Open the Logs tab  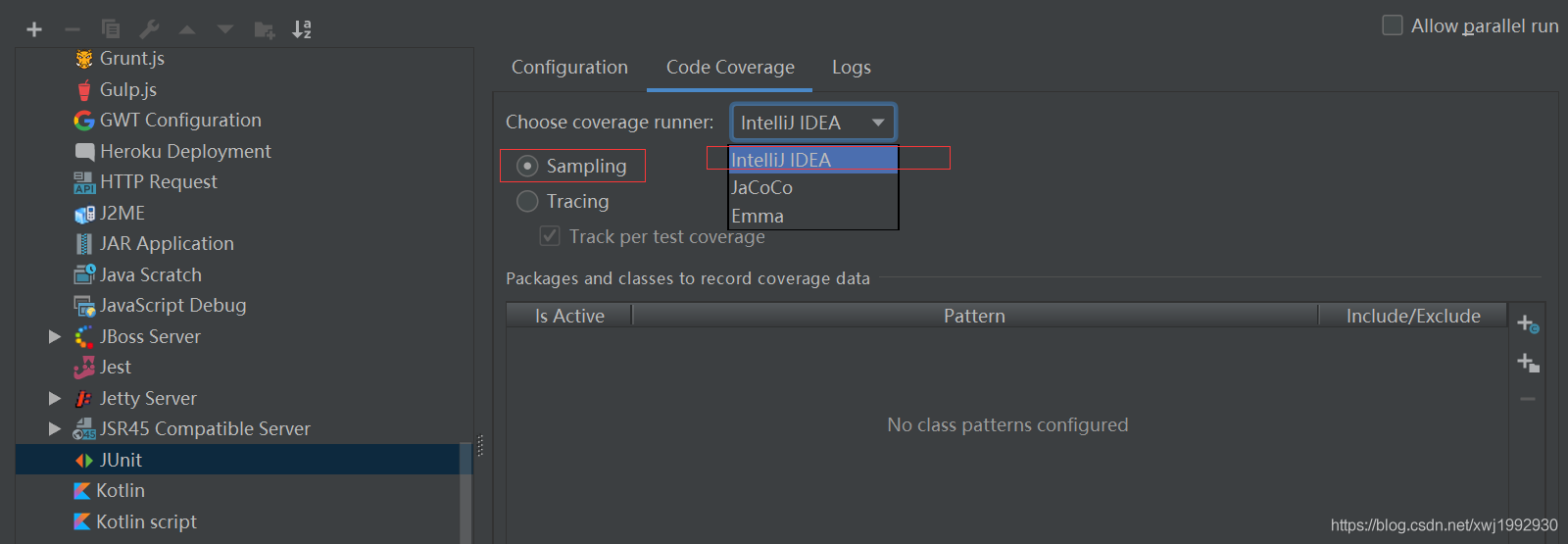(851, 68)
